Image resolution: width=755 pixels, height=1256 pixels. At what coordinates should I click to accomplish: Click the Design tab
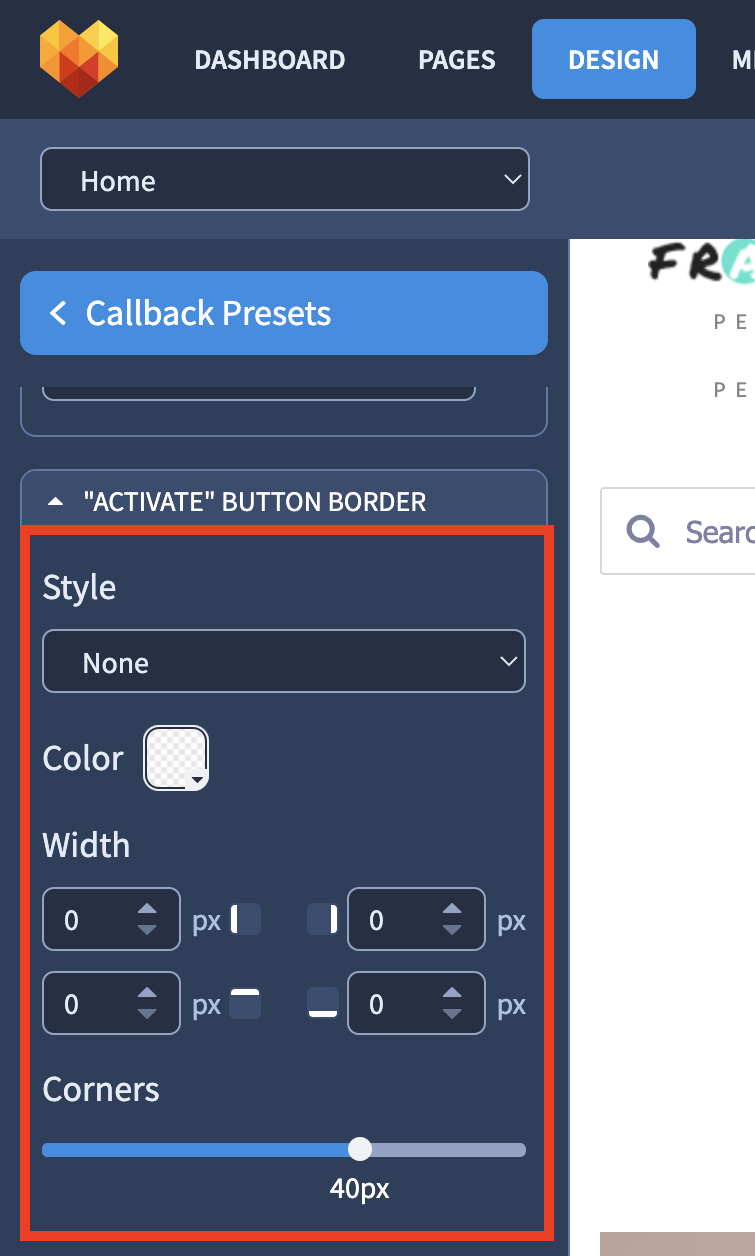click(614, 59)
